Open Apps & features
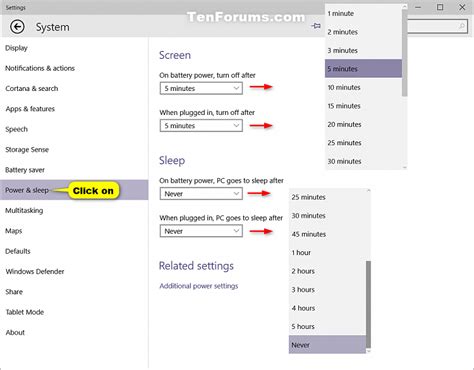 coord(30,109)
